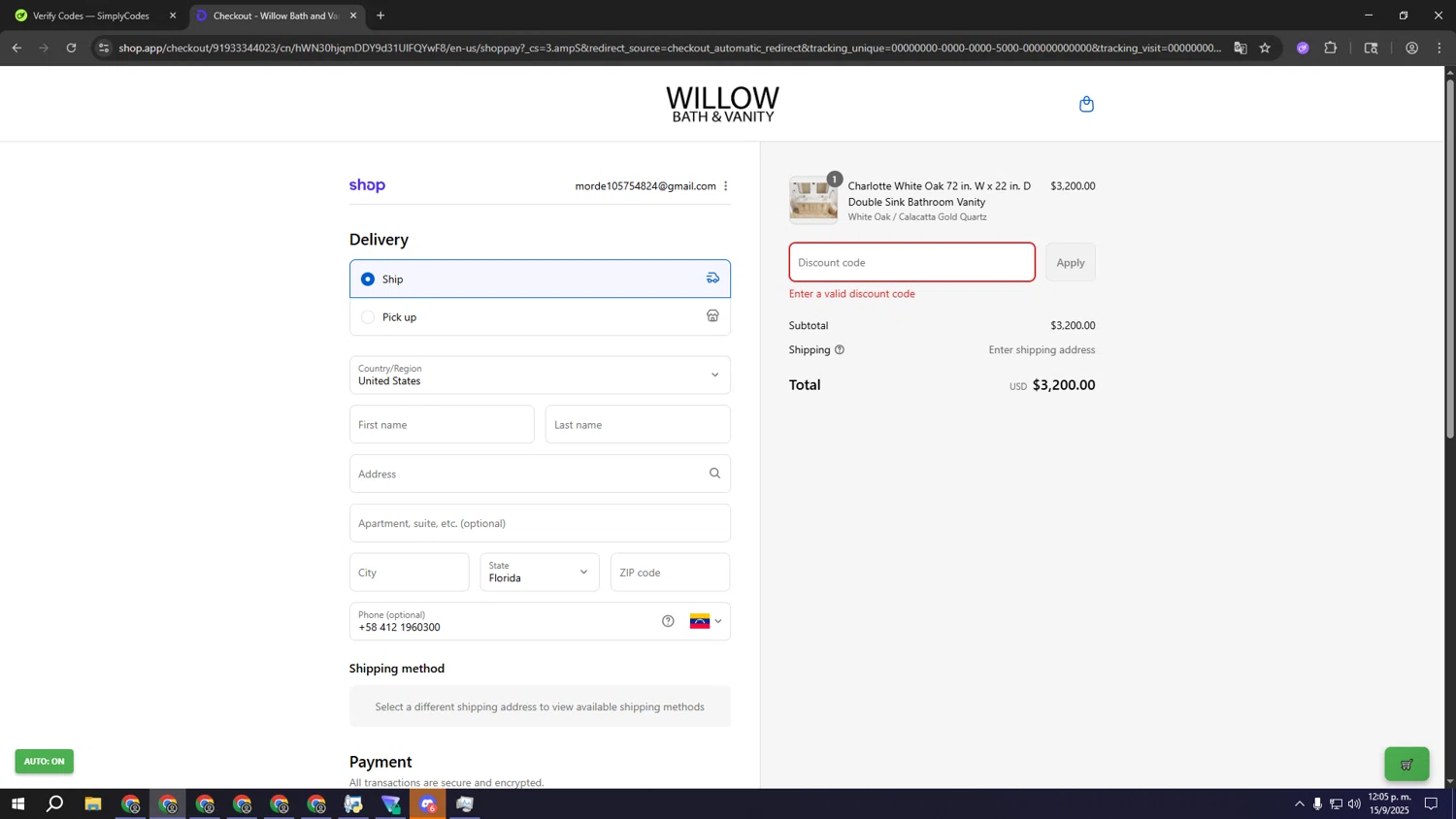The width and height of the screenshot is (1456, 819).
Task: Click the 'Enter a valid discount code' error
Action: pyautogui.click(x=852, y=294)
